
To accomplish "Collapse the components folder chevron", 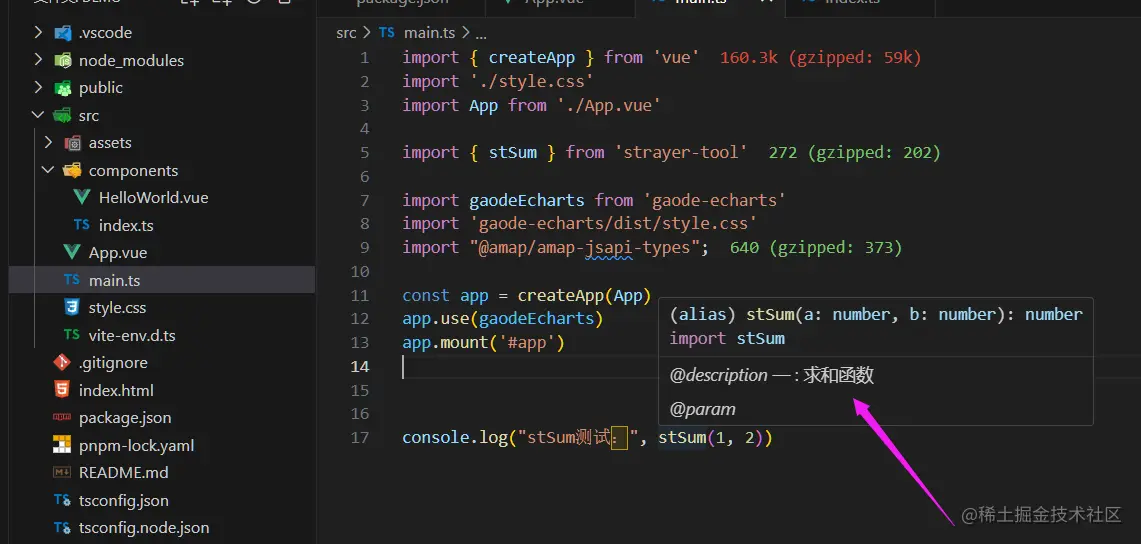I will [48, 170].
